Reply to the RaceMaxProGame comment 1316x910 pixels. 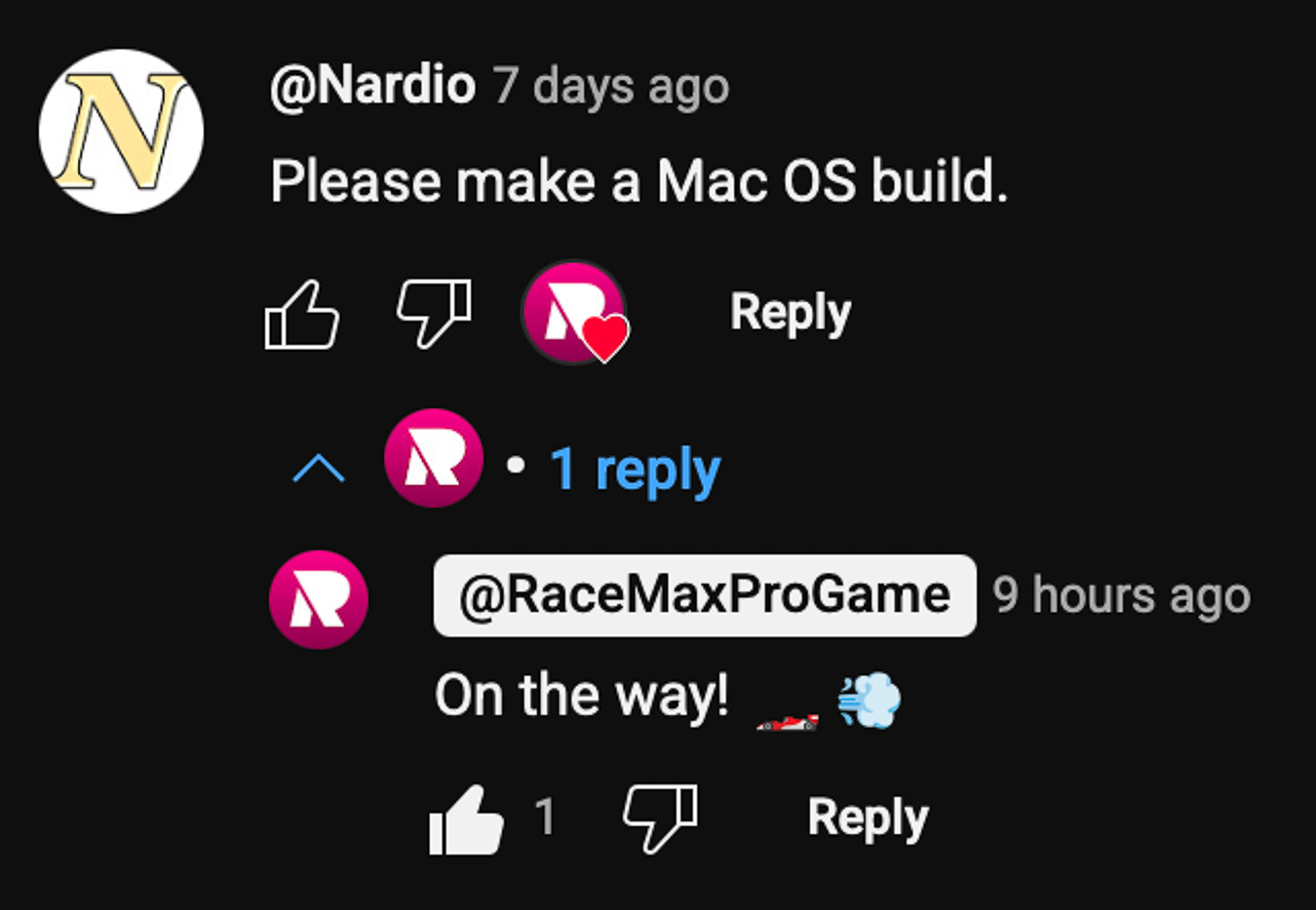[x=868, y=818]
